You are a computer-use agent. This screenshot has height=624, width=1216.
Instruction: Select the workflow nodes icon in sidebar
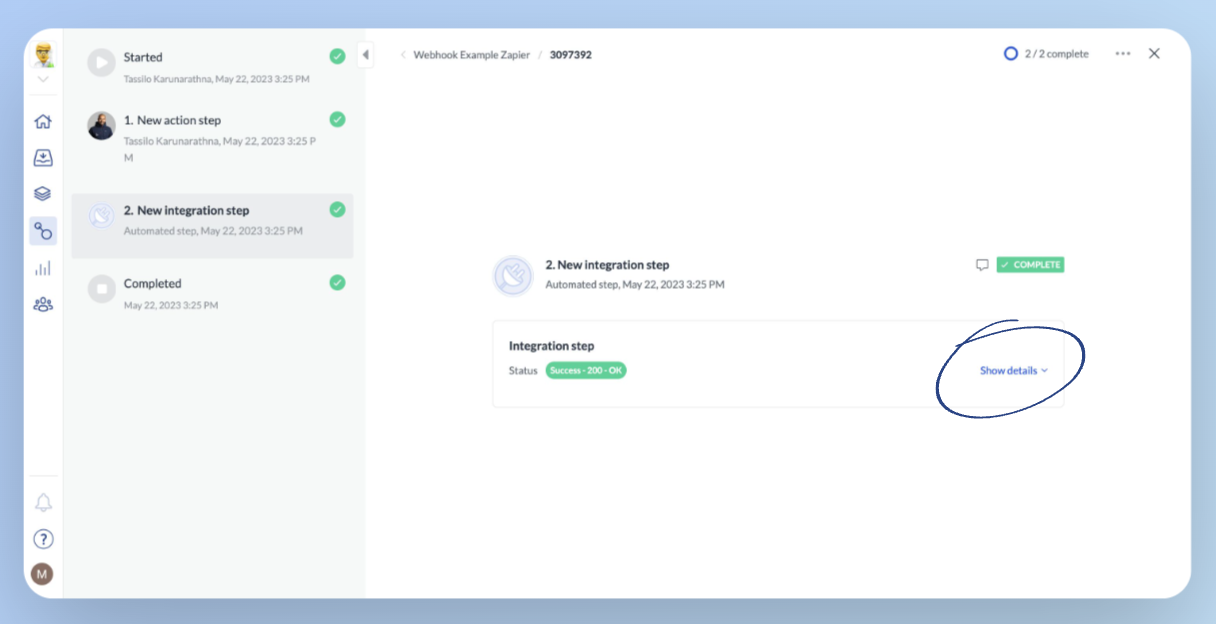(x=43, y=231)
